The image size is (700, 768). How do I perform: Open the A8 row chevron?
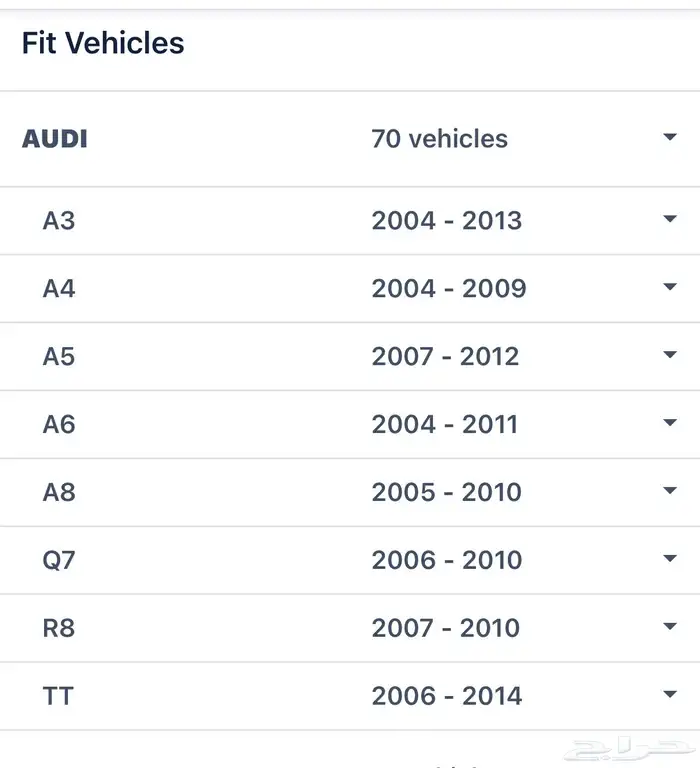(x=670, y=492)
